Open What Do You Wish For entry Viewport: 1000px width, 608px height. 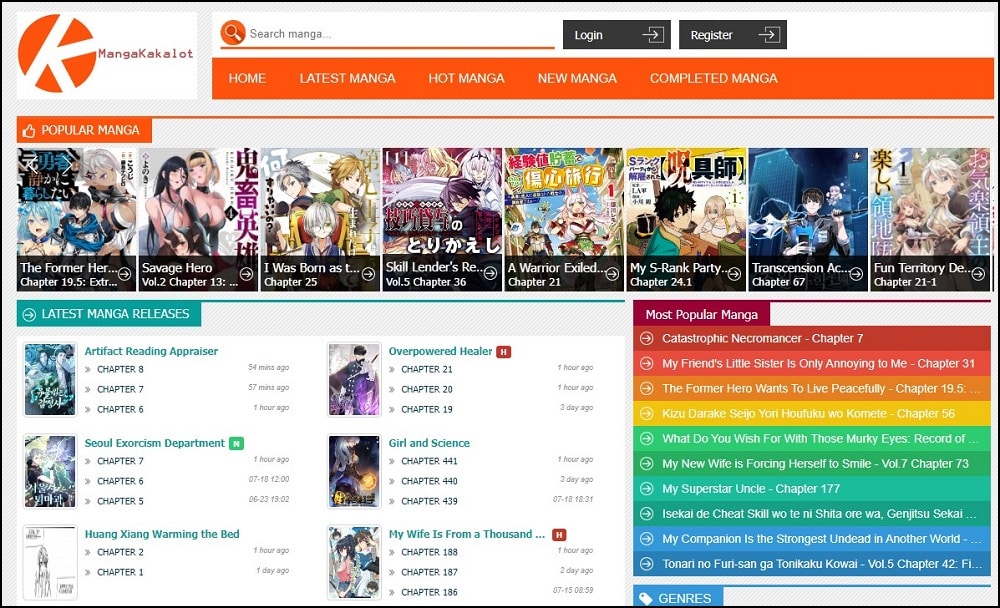point(812,439)
